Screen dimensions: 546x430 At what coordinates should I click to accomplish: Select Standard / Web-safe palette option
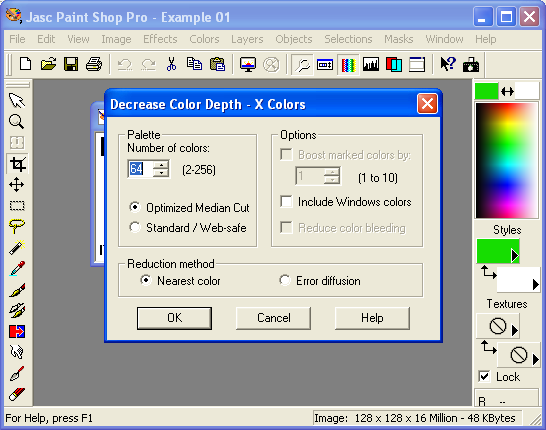click(135, 227)
